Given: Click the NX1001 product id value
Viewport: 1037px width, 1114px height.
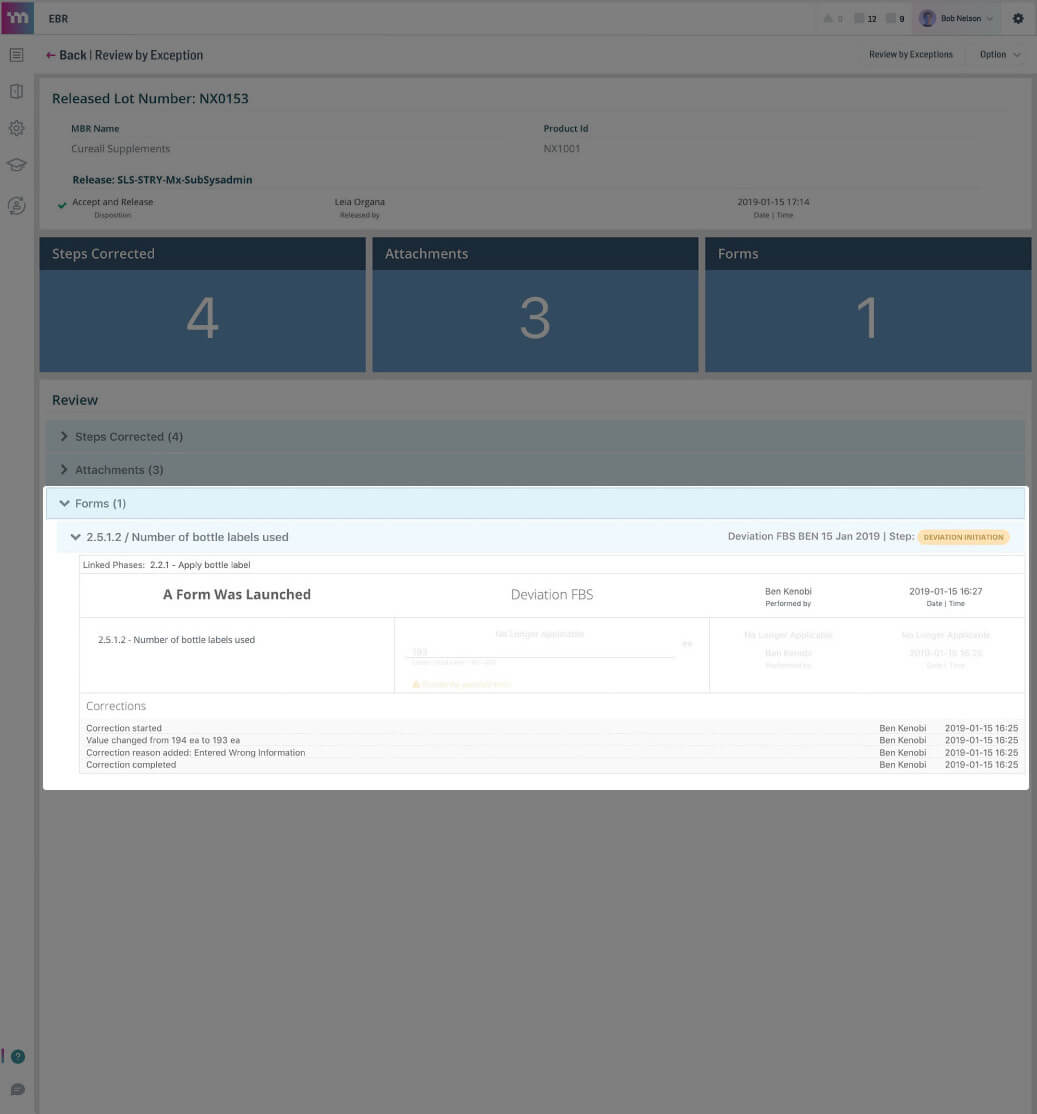Looking at the screenshot, I should (562, 148).
